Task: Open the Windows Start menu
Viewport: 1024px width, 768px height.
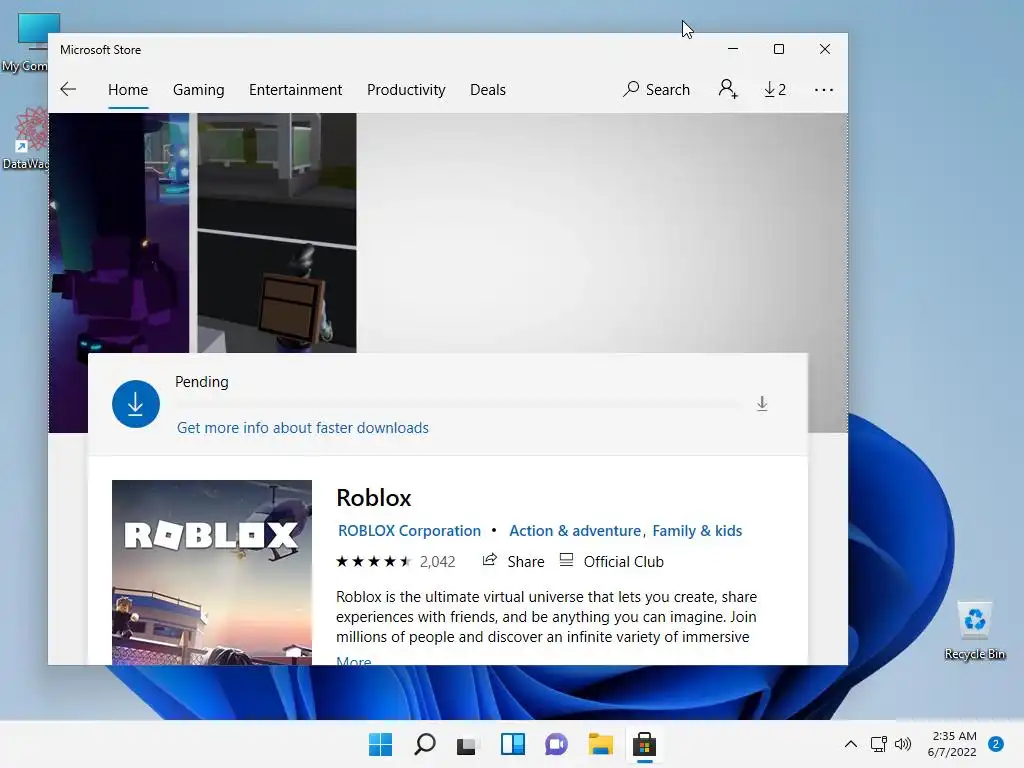Action: (380, 744)
